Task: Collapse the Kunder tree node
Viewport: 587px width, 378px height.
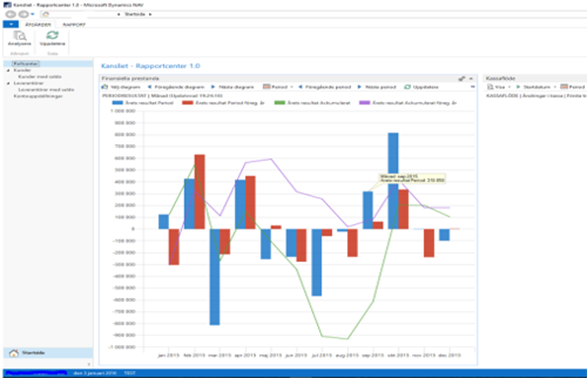Action: coord(8,70)
